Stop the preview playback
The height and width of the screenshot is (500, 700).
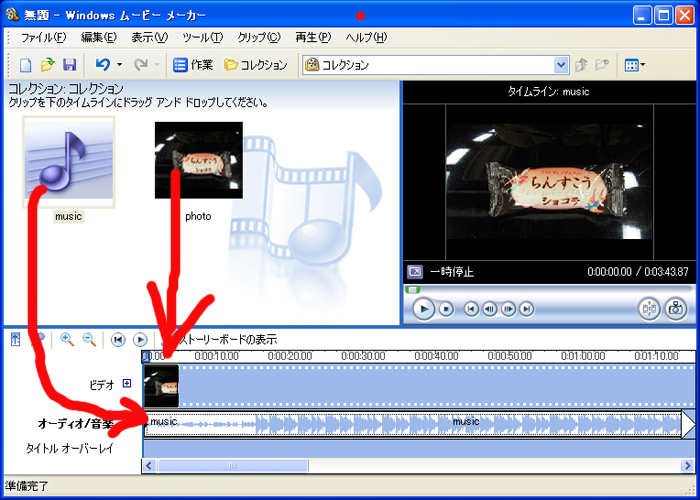pyautogui.click(x=446, y=309)
